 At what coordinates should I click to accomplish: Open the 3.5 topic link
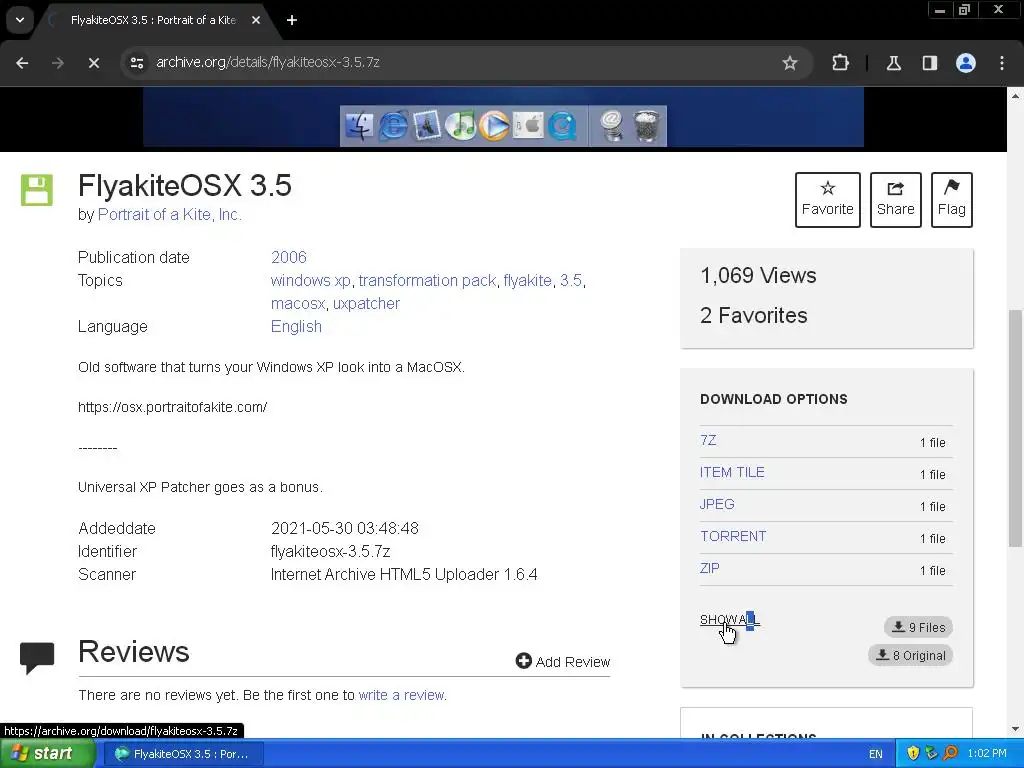point(571,281)
